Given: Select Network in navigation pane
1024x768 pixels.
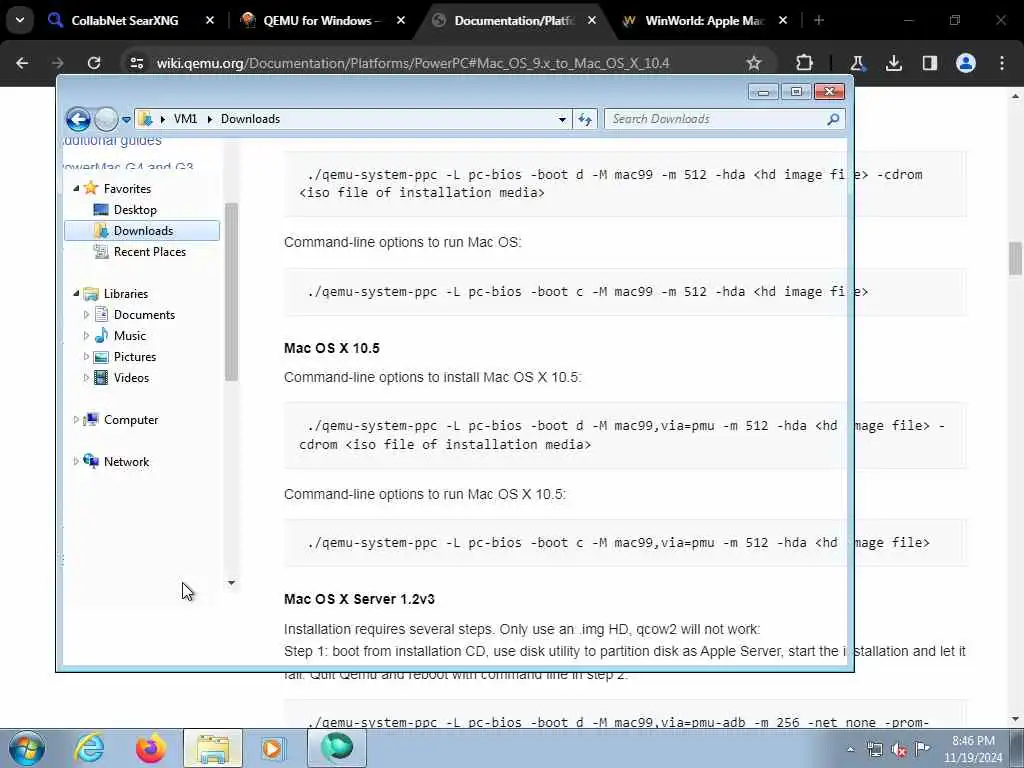Looking at the screenshot, I should [126, 461].
